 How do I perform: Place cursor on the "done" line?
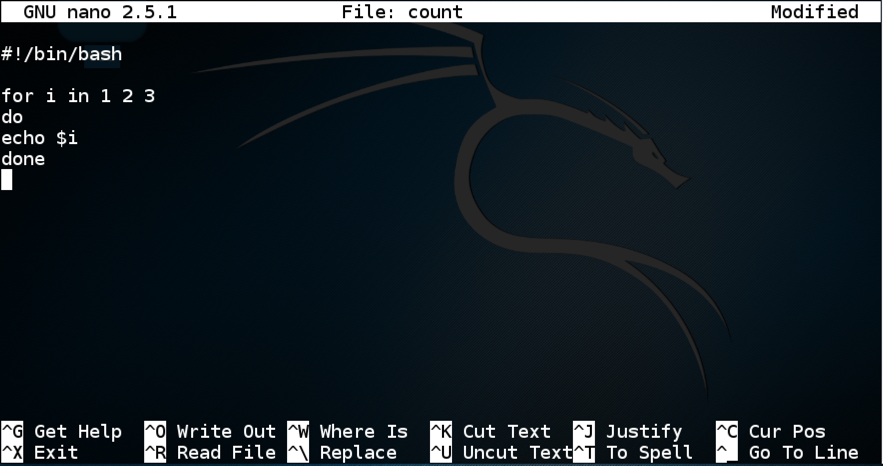(x=23, y=159)
